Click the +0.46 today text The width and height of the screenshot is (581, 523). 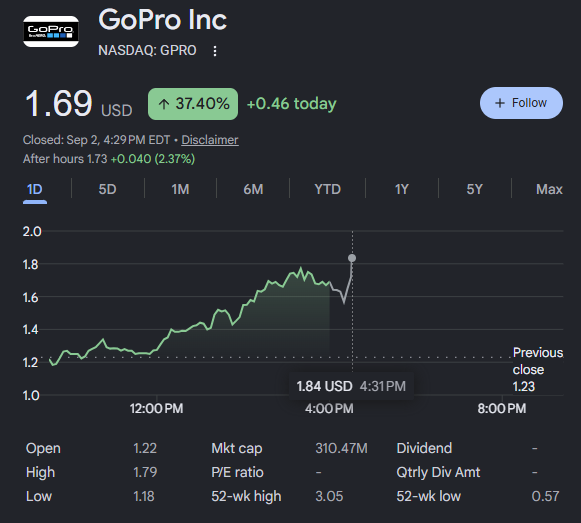click(x=291, y=104)
